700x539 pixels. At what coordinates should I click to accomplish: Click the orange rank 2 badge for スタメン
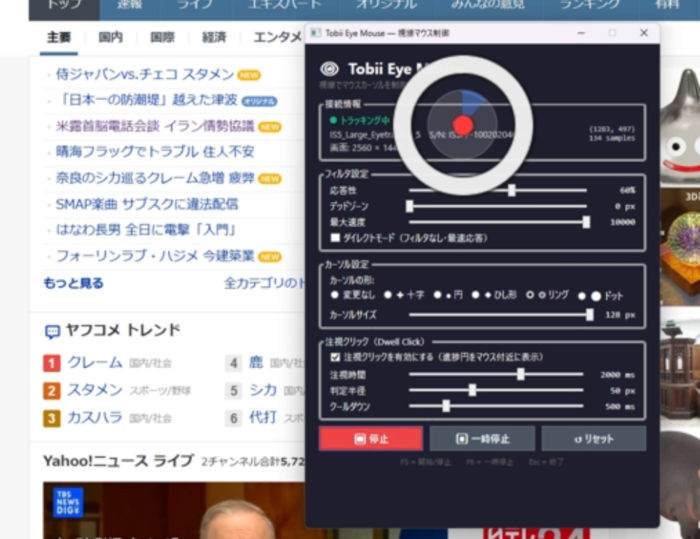(x=51, y=391)
